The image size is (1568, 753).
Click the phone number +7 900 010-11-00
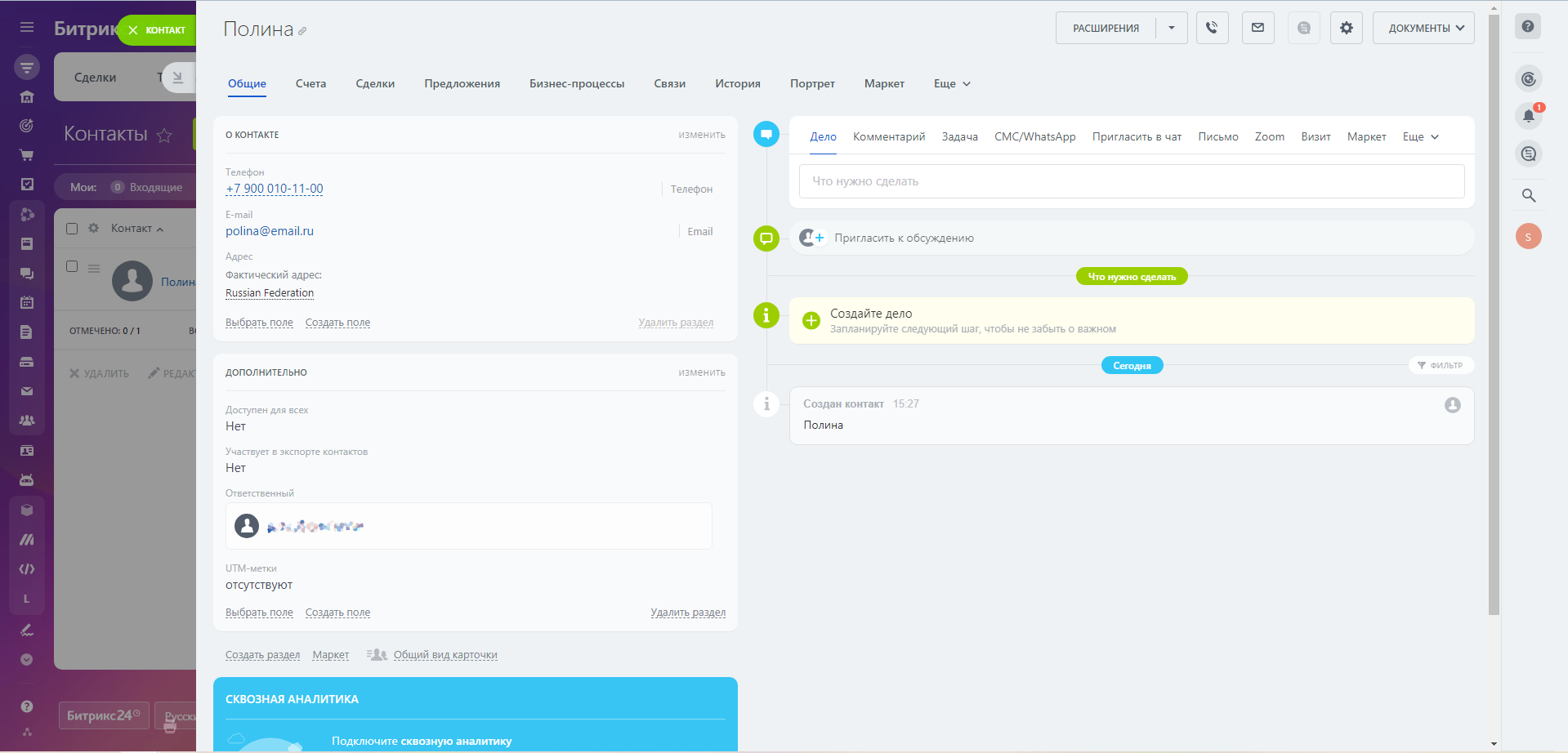click(x=275, y=189)
